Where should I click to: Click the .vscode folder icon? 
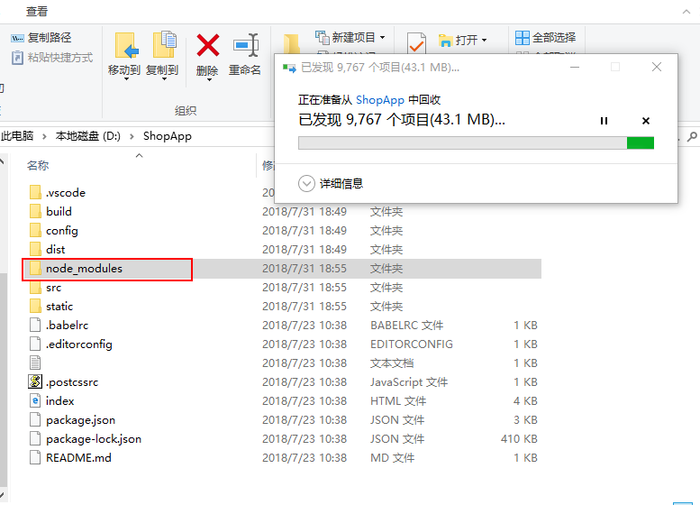(x=35, y=192)
